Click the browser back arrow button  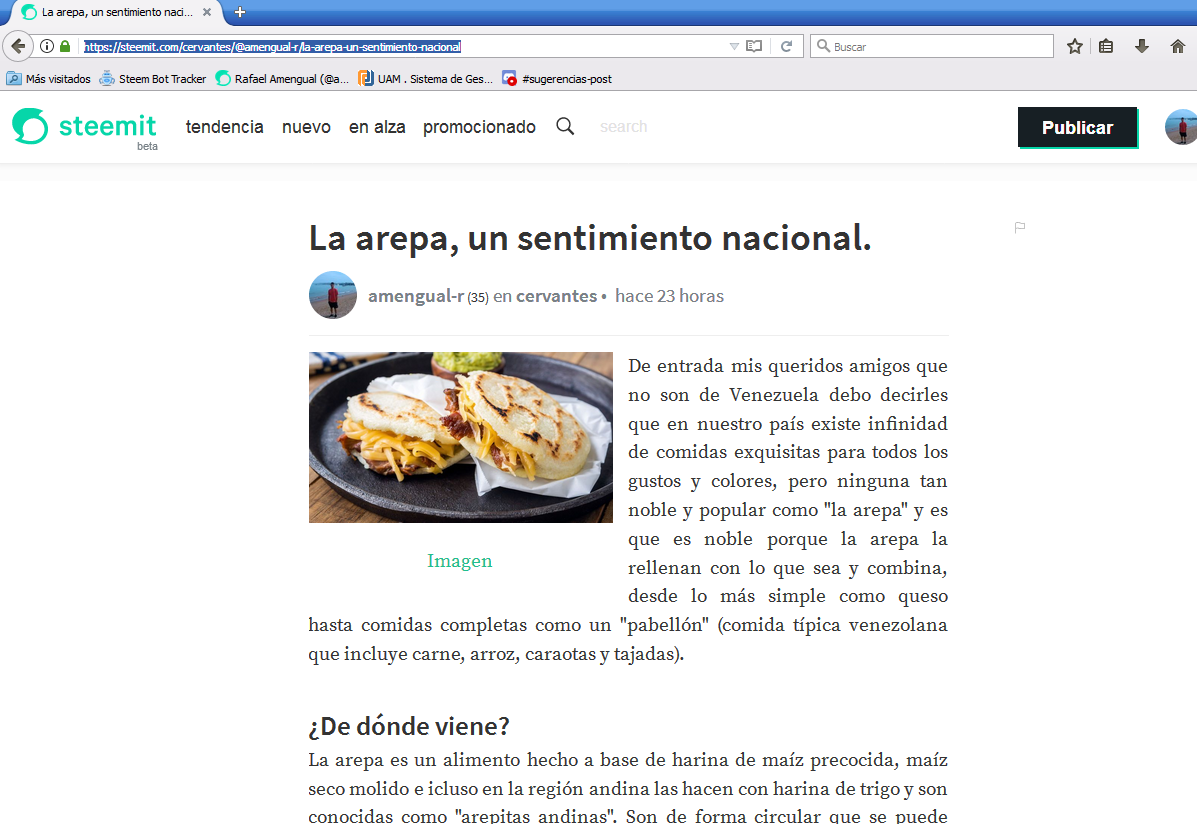pos(18,47)
